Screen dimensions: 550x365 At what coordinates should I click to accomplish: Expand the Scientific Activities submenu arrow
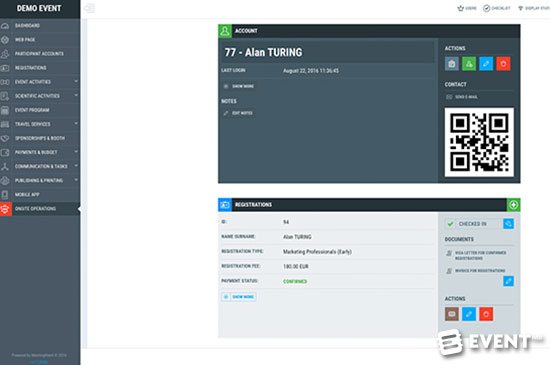[76, 95]
